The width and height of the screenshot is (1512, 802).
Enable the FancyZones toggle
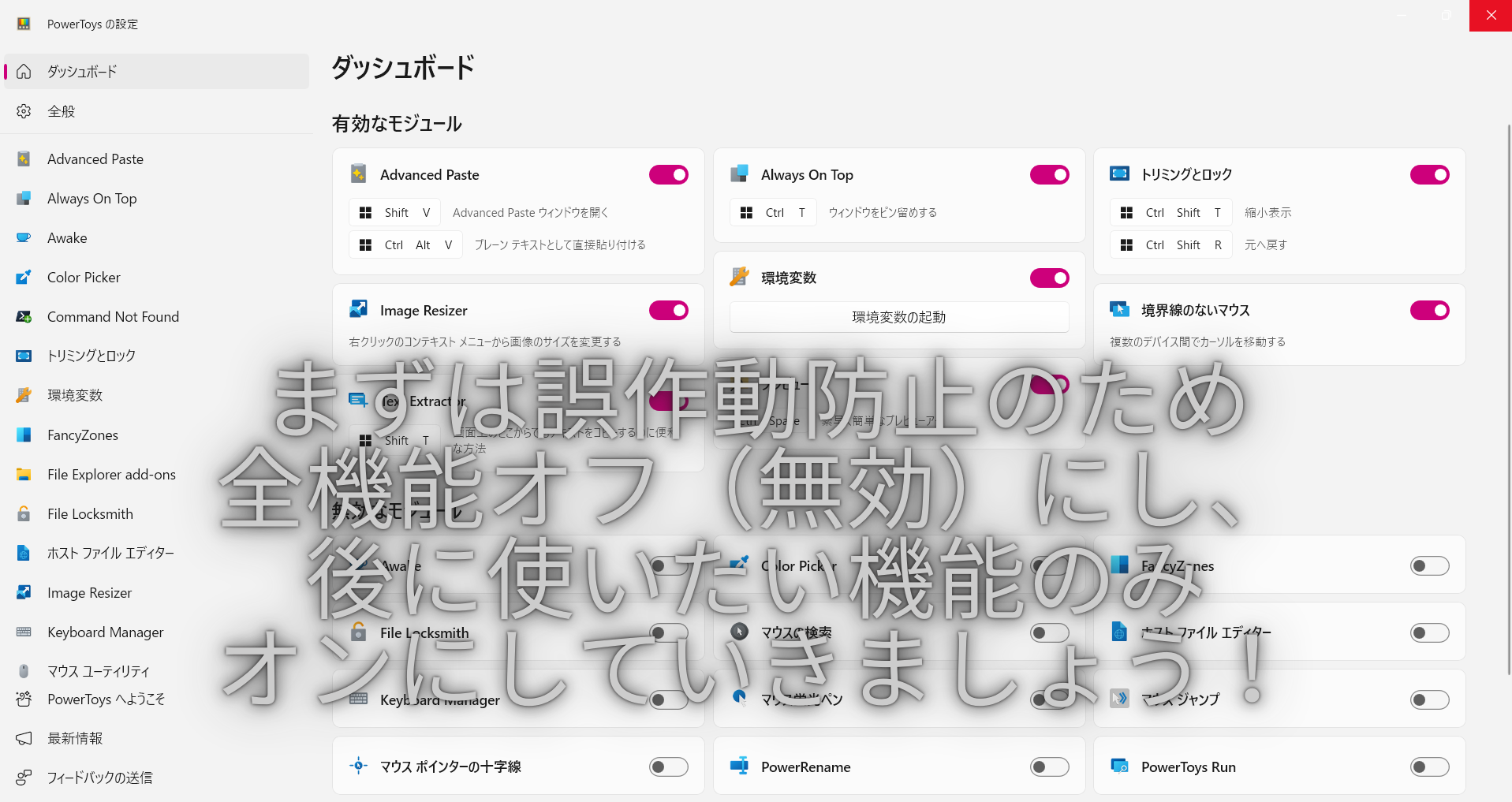coord(1430,566)
